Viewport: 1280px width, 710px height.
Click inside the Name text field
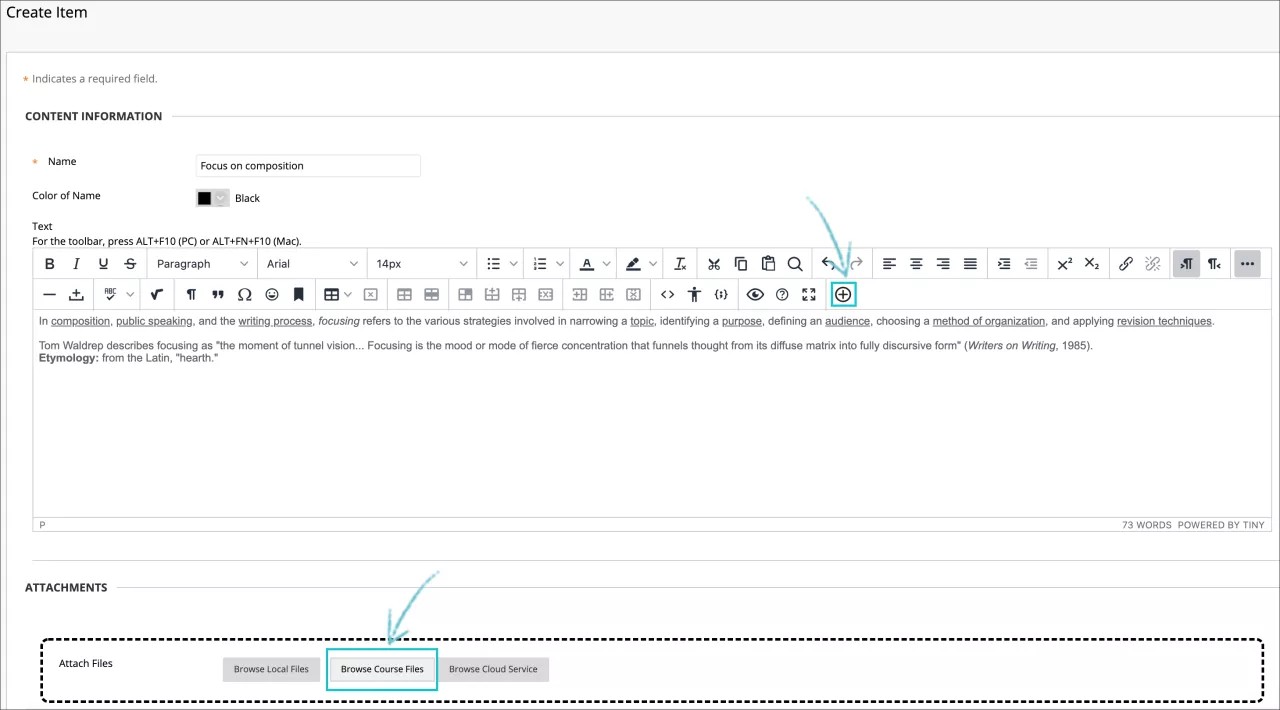307,165
